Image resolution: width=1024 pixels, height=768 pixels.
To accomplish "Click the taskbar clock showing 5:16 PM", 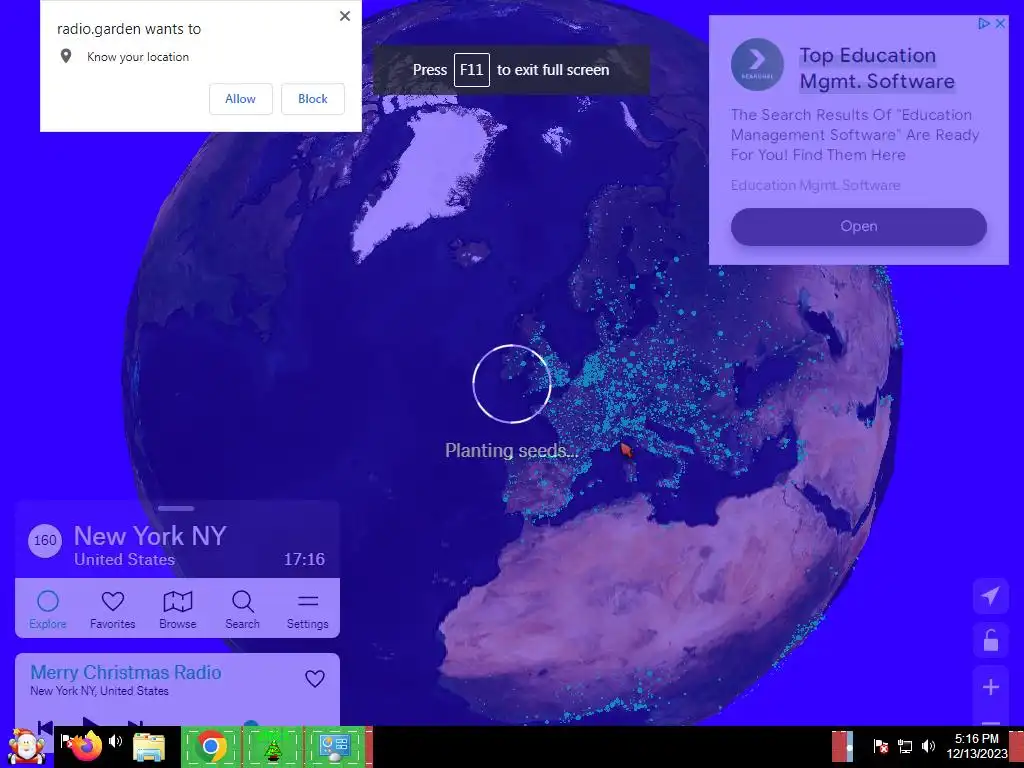I will click(x=976, y=746).
